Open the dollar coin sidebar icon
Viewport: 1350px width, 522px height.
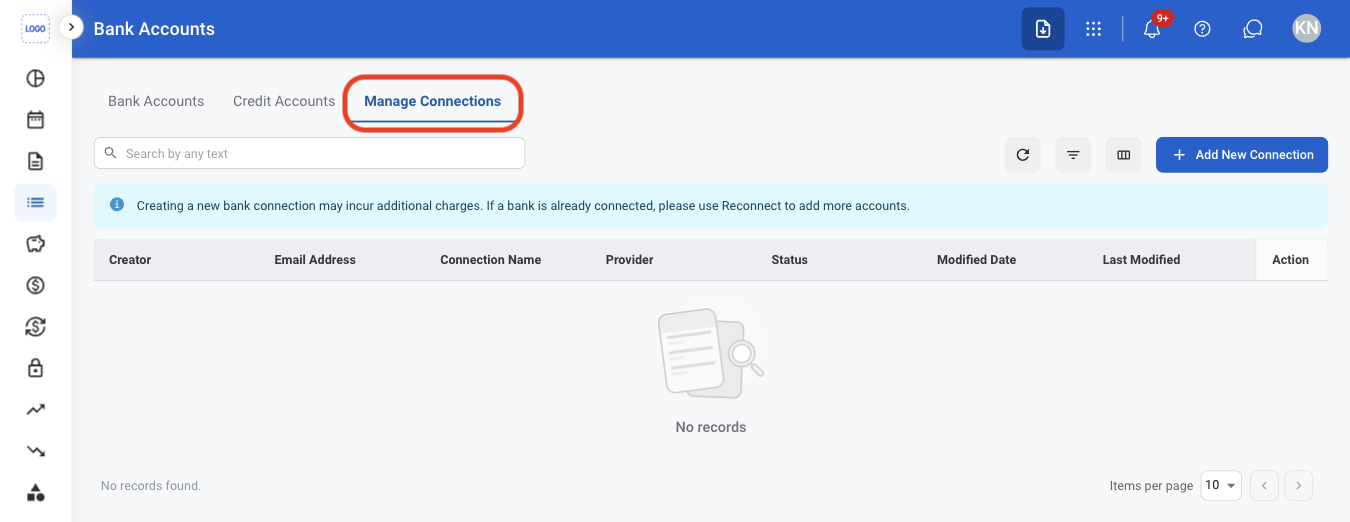pyautogui.click(x=35, y=285)
